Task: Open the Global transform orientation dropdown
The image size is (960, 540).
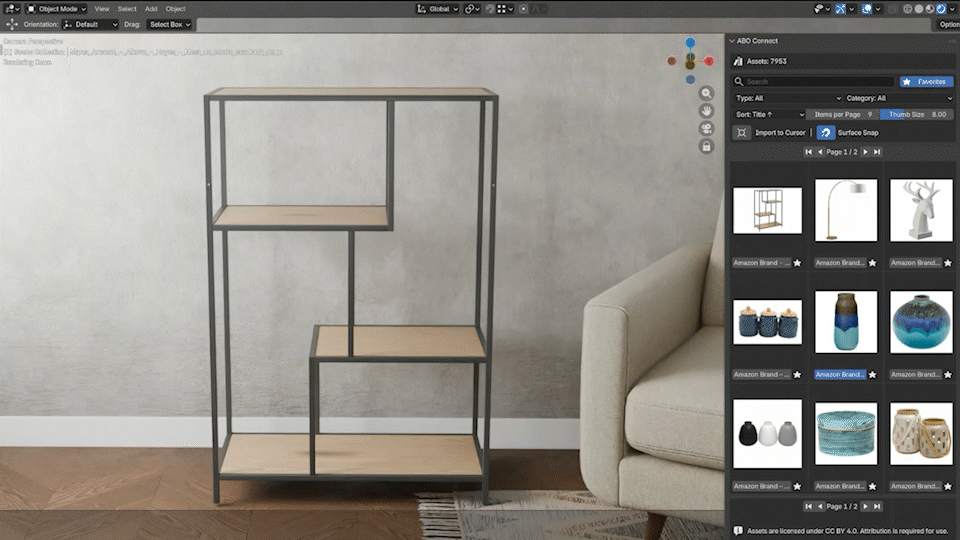Action: 437,9
